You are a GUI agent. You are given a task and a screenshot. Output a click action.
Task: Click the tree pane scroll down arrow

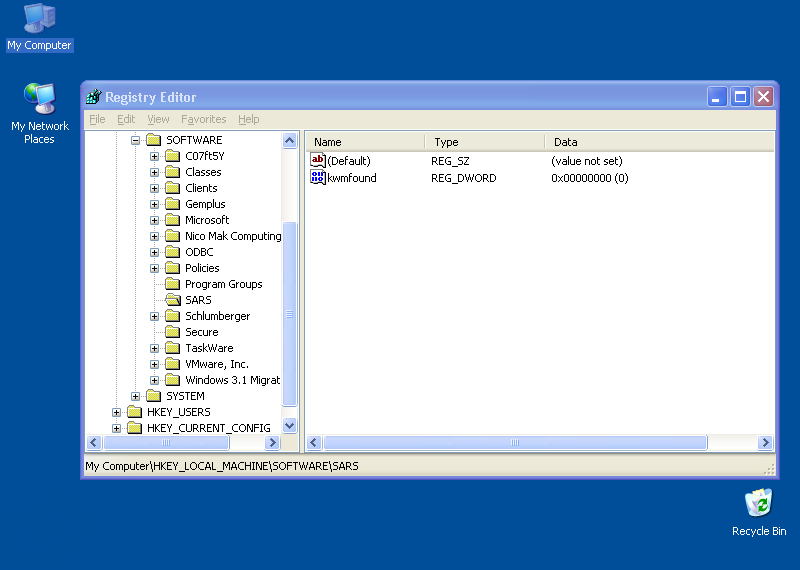pyautogui.click(x=290, y=426)
